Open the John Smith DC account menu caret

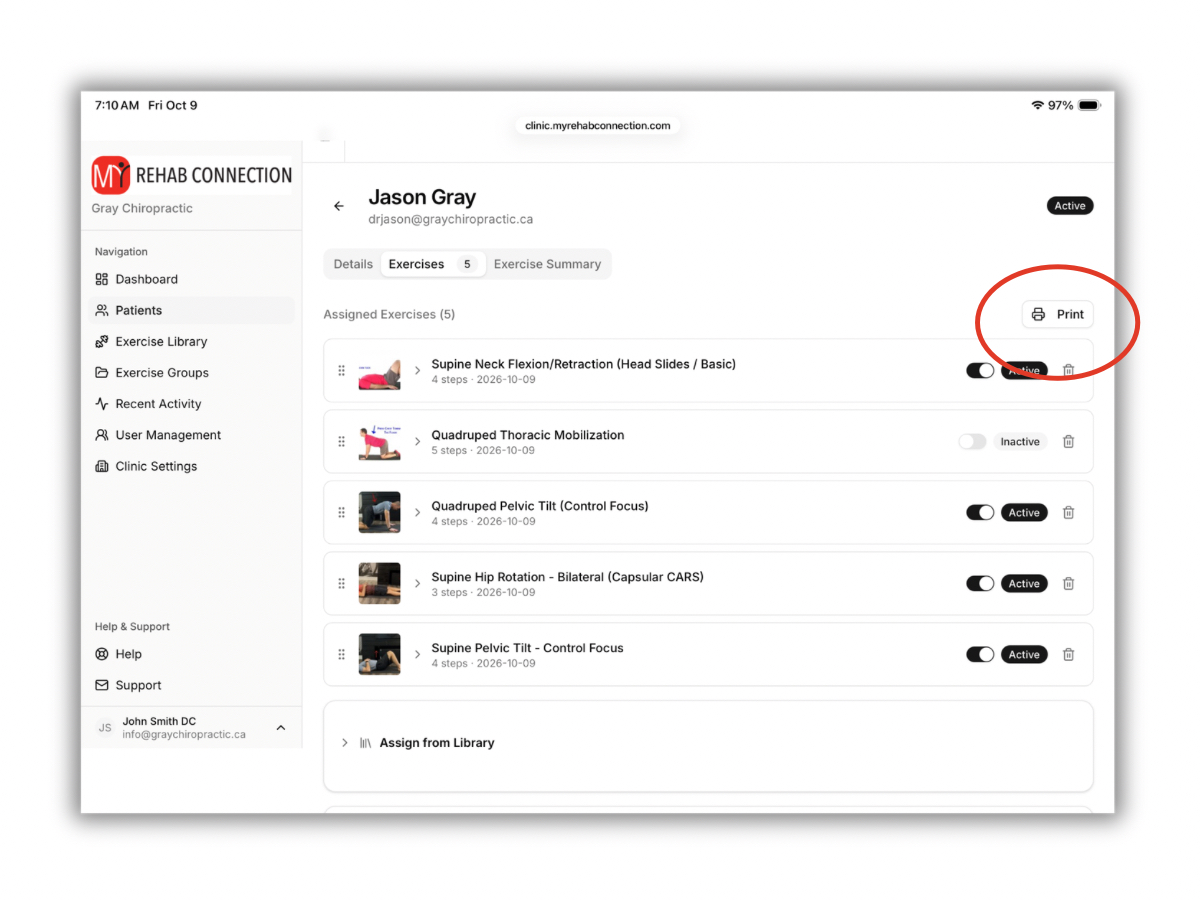pyautogui.click(x=281, y=727)
